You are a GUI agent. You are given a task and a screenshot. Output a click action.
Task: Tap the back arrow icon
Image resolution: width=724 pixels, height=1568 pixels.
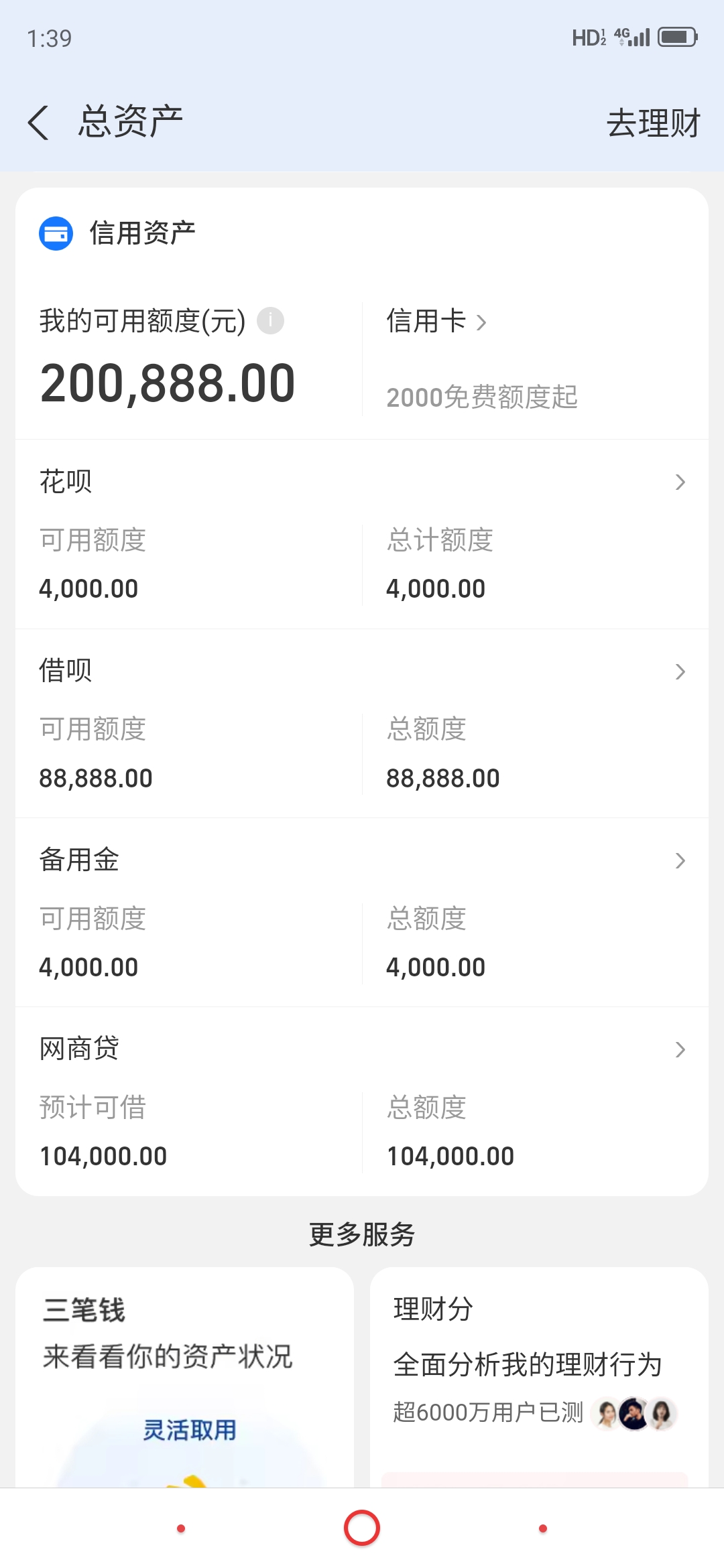coord(39,123)
